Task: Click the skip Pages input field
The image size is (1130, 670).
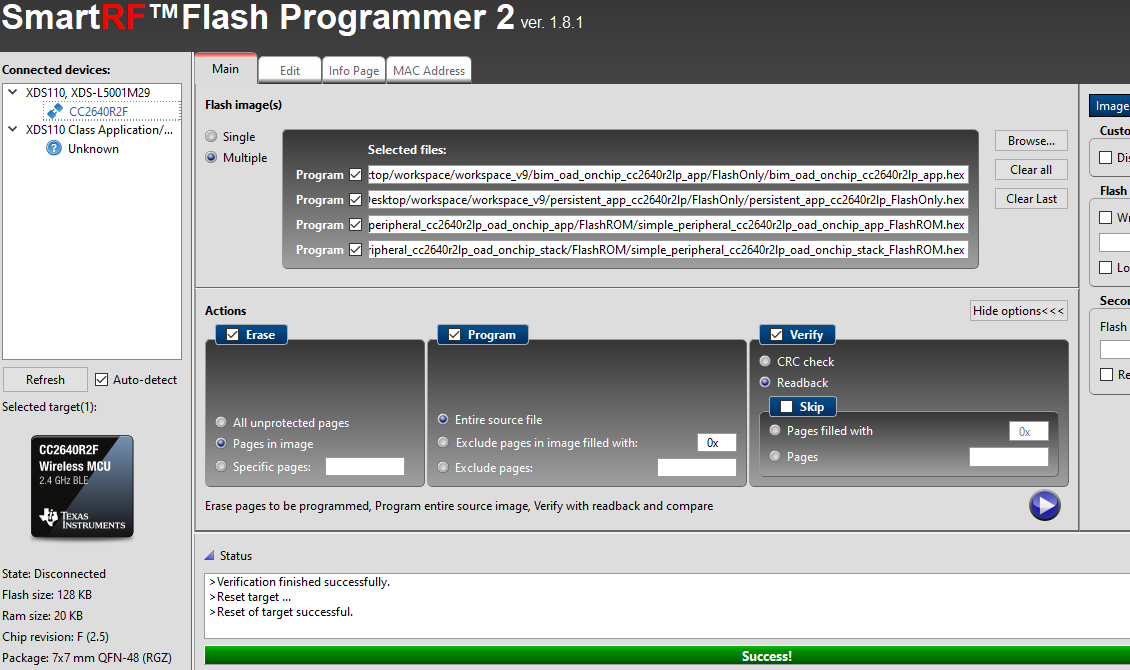Action: [x=1009, y=457]
